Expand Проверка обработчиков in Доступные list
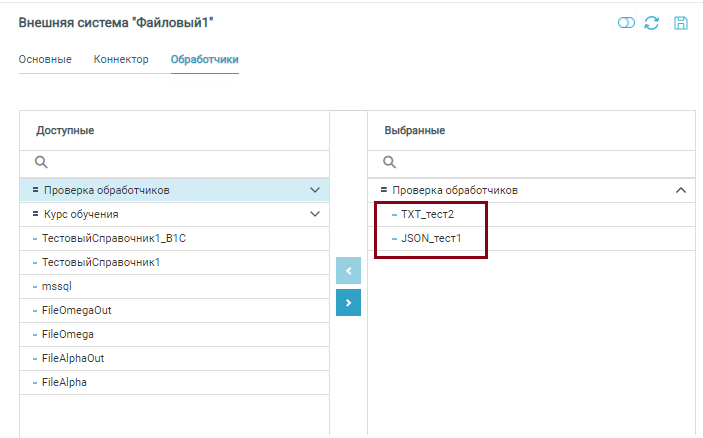703x438 pixels. [315, 190]
